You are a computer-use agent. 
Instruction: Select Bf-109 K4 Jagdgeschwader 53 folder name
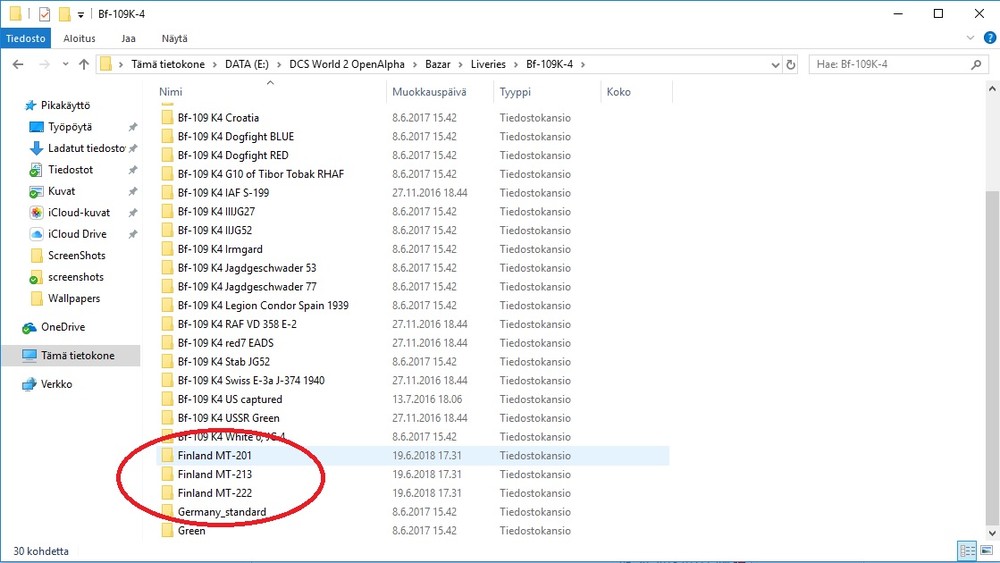point(247,268)
